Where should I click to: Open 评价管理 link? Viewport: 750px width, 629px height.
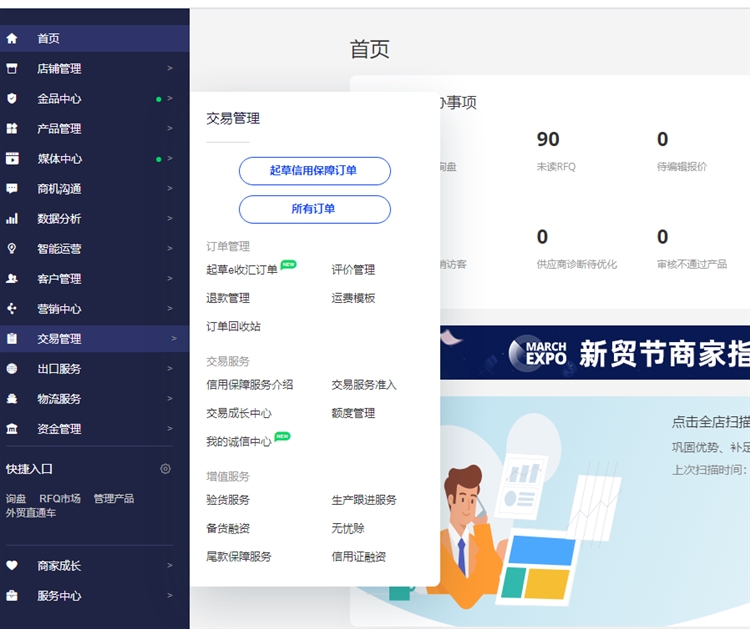[x=353, y=270]
